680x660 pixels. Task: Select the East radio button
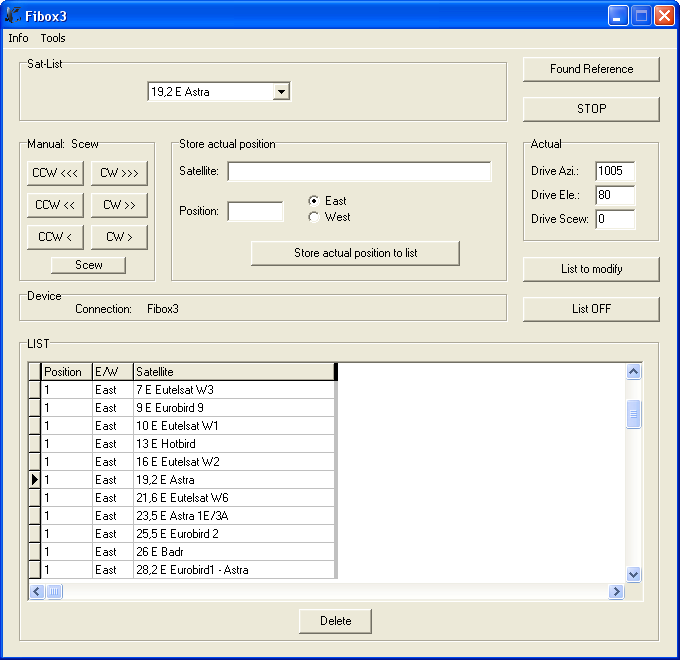coord(314,201)
